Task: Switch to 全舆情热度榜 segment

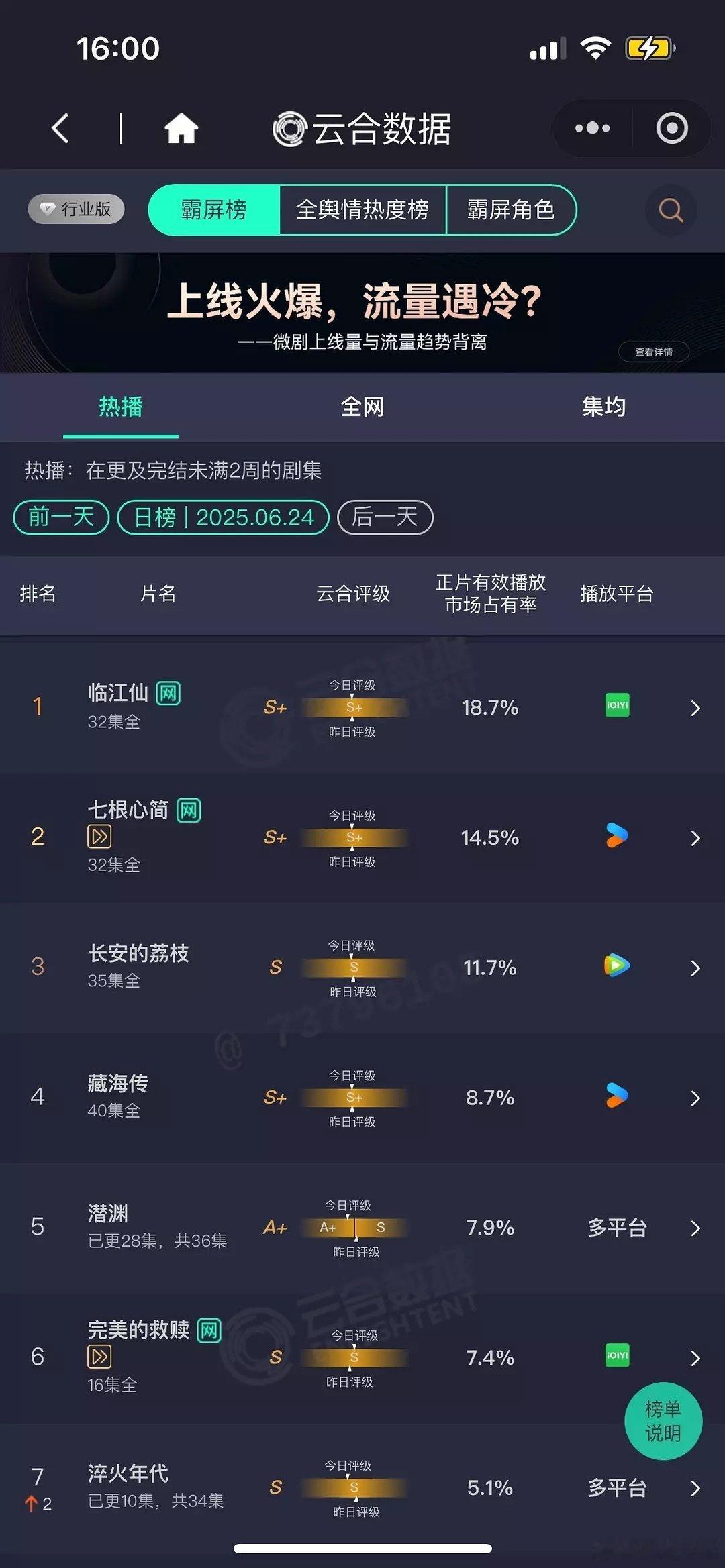Action: point(362,210)
